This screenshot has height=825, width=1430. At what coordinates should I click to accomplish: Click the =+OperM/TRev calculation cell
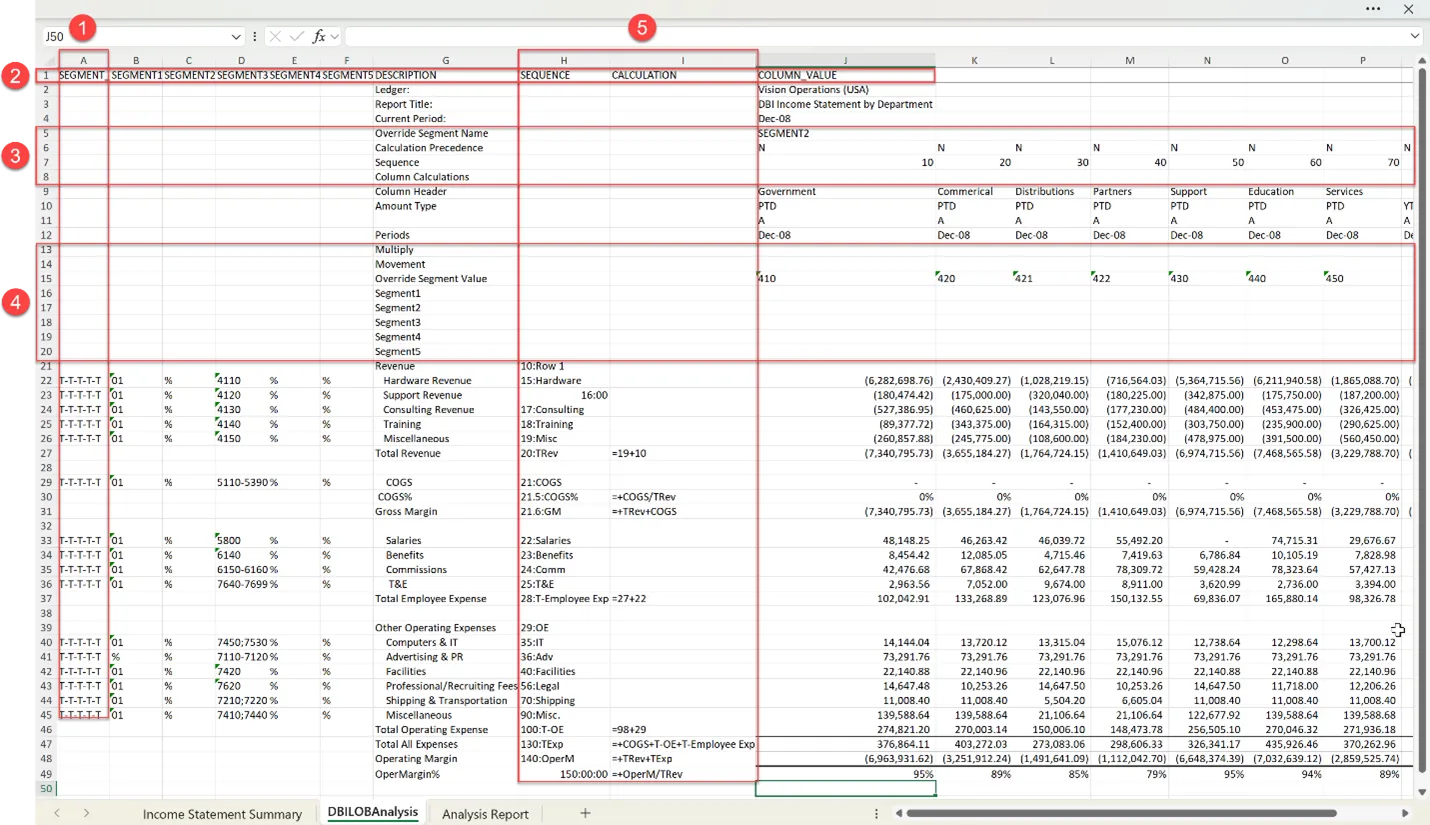(x=683, y=773)
